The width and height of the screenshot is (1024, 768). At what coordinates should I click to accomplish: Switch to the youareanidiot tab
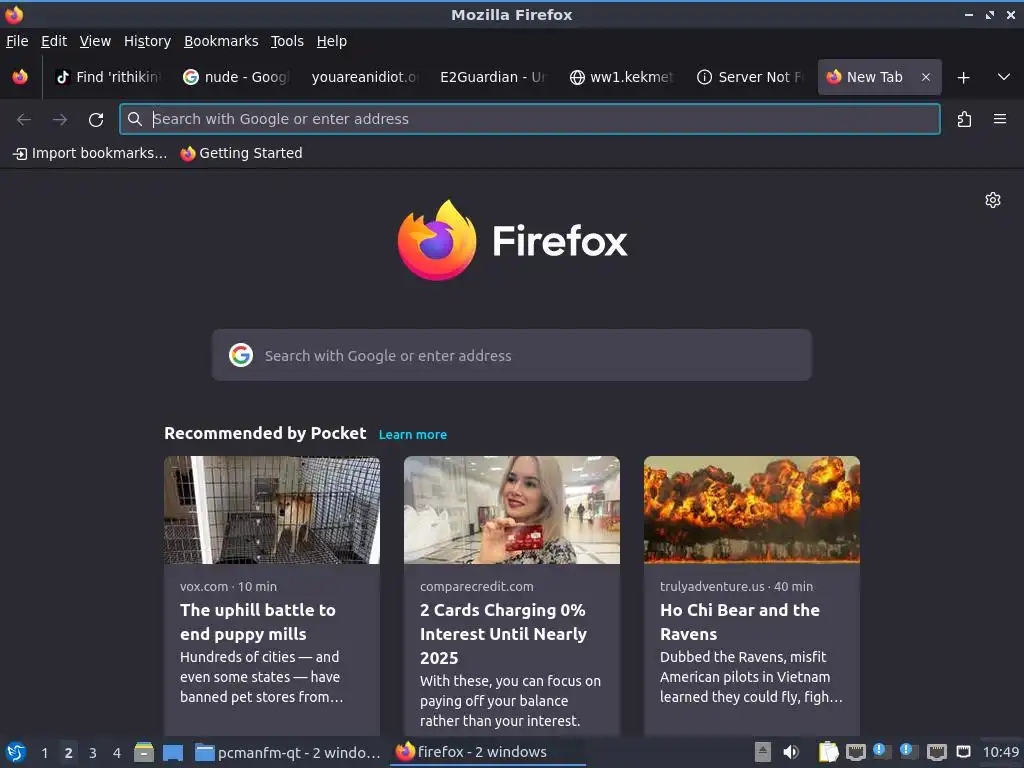tap(364, 77)
